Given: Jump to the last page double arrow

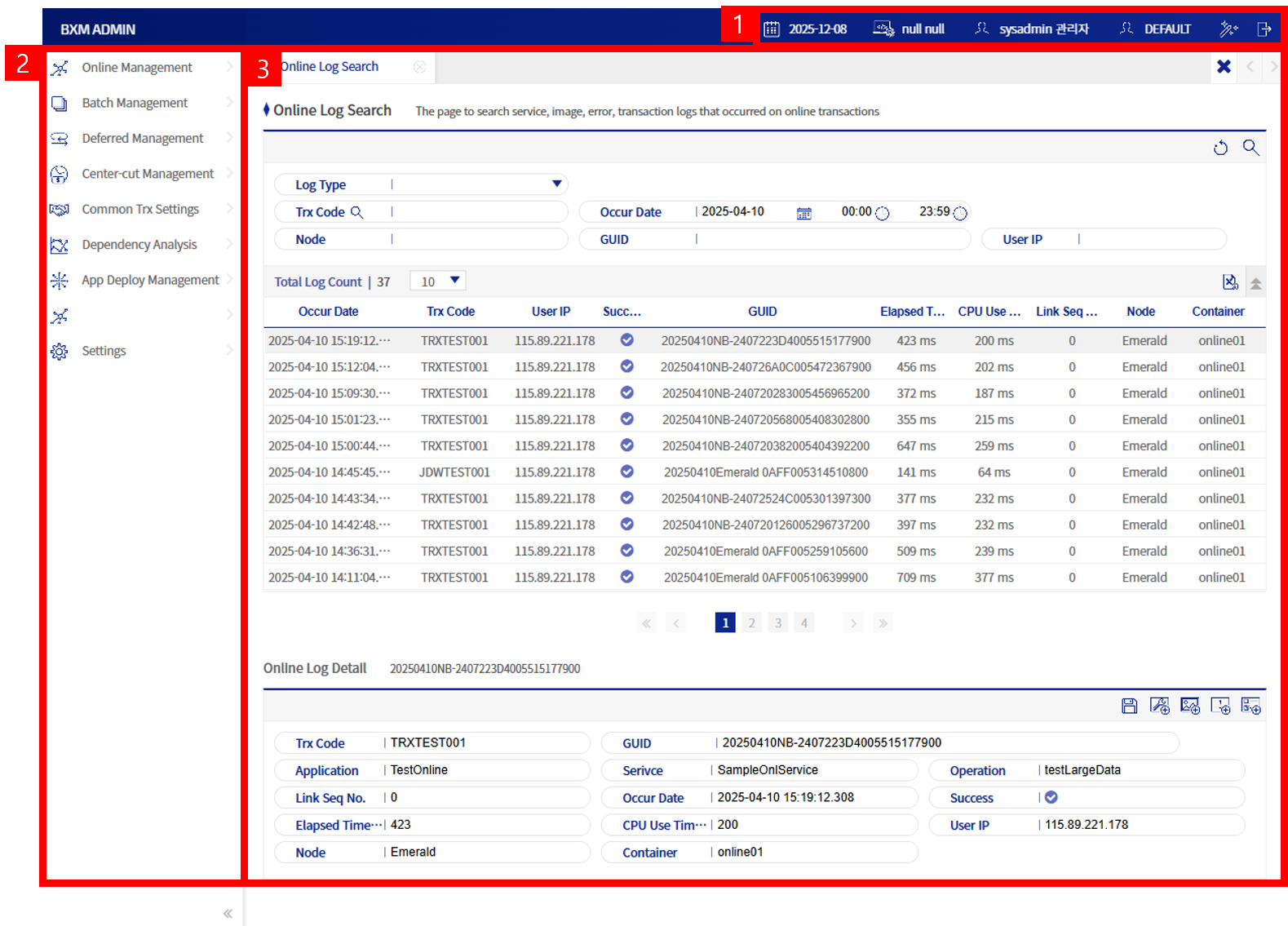Looking at the screenshot, I should pos(883,623).
